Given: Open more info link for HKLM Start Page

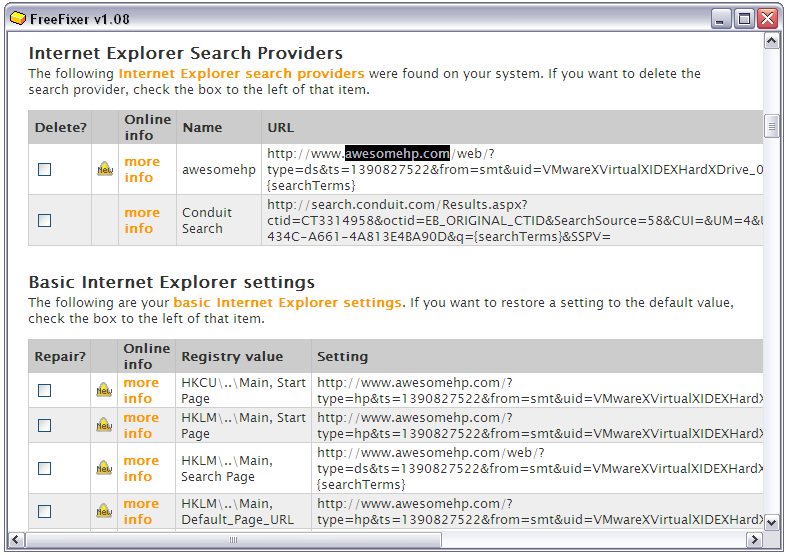Looking at the screenshot, I should [141, 425].
